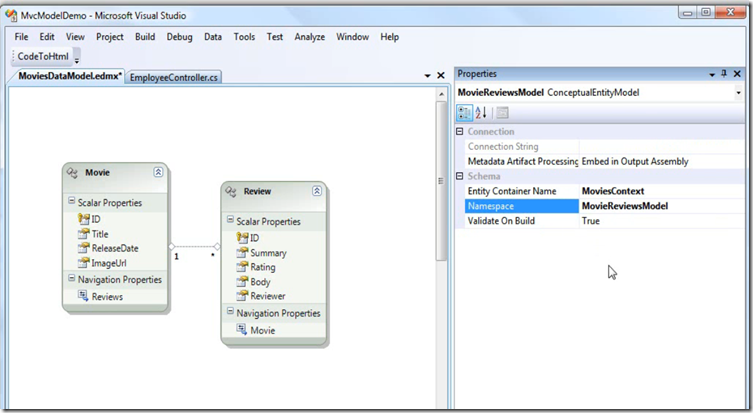This screenshot has width=753, height=413.
Task: Collapse Review Navigation Properties section
Action: pyautogui.click(x=230, y=311)
